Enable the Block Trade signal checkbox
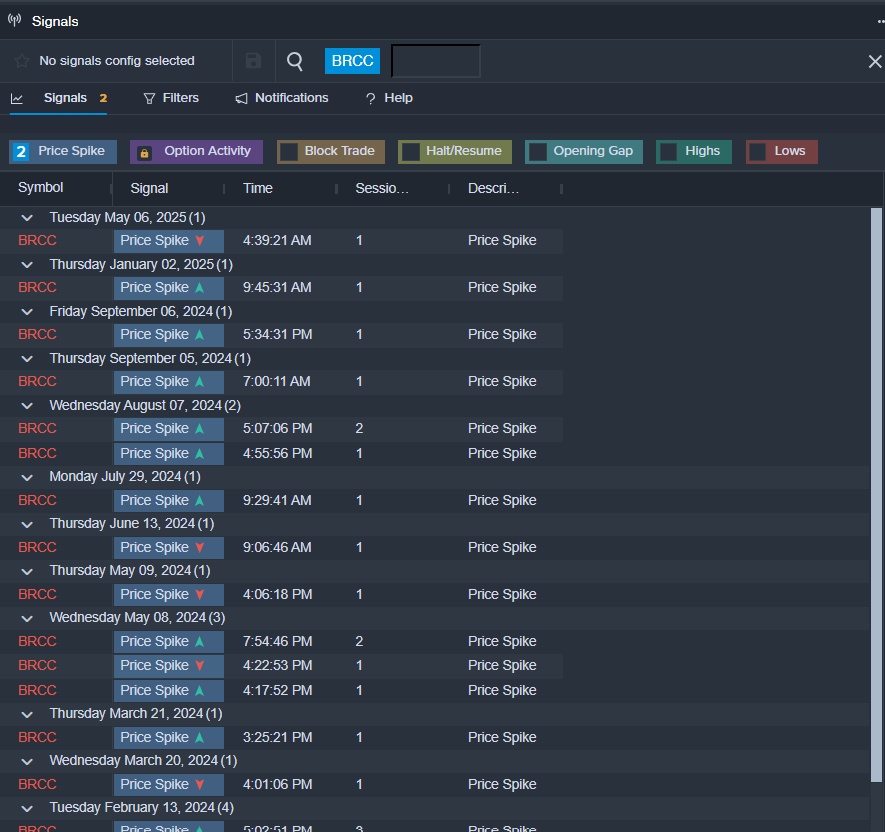This screenshot has width=885, height=832. [x=289, y=152]
